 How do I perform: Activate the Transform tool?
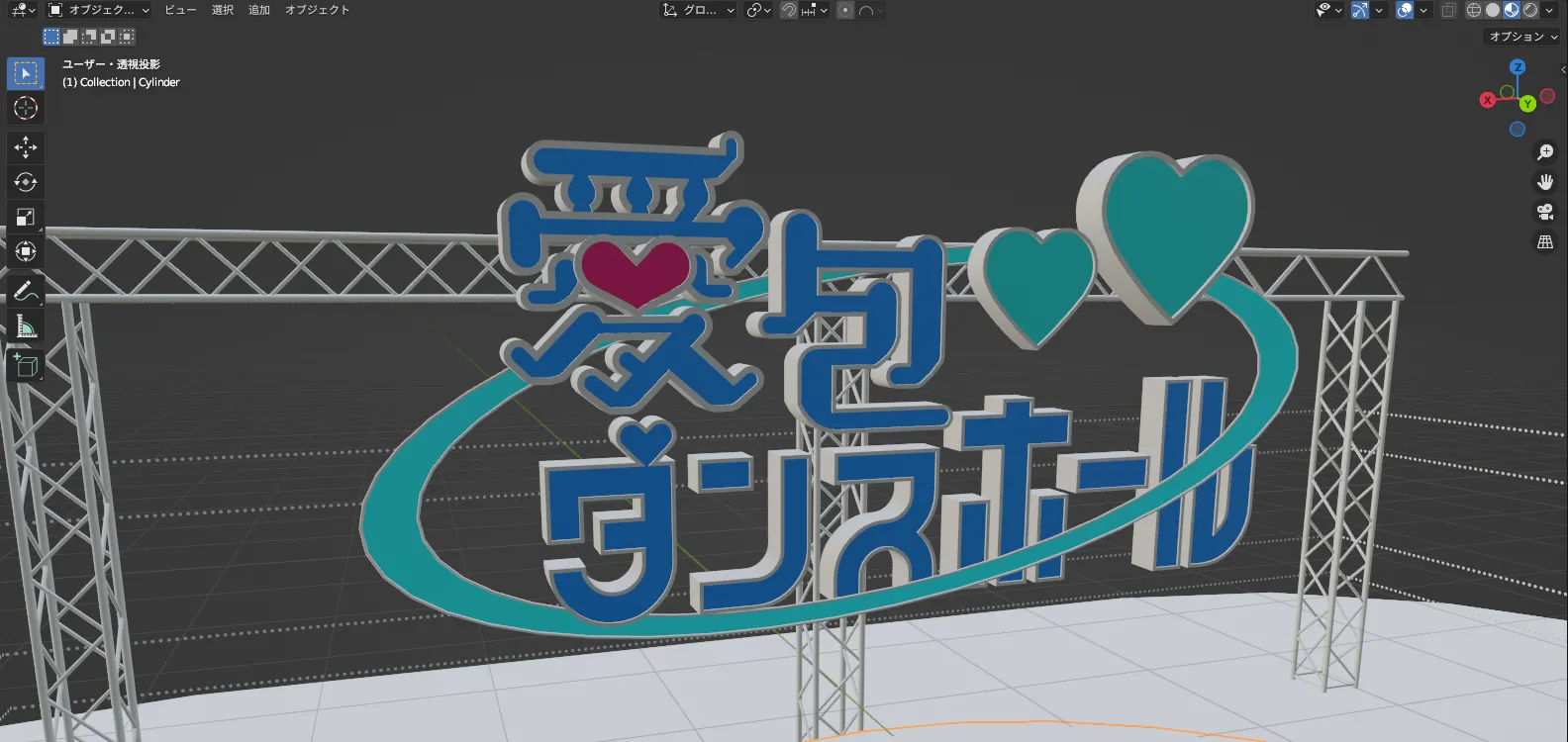coord(26,251)
